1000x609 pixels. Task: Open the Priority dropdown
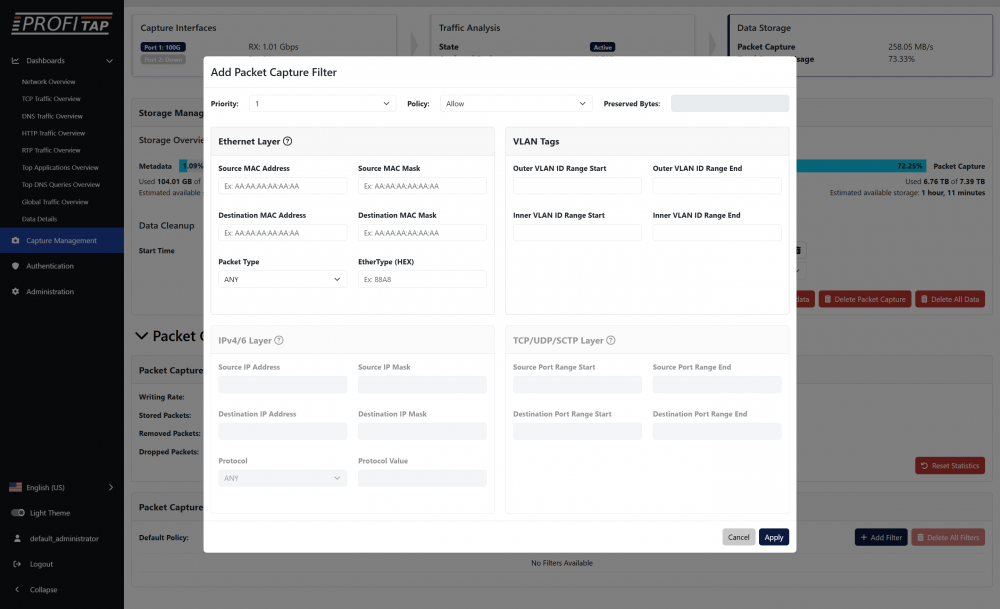323,103
